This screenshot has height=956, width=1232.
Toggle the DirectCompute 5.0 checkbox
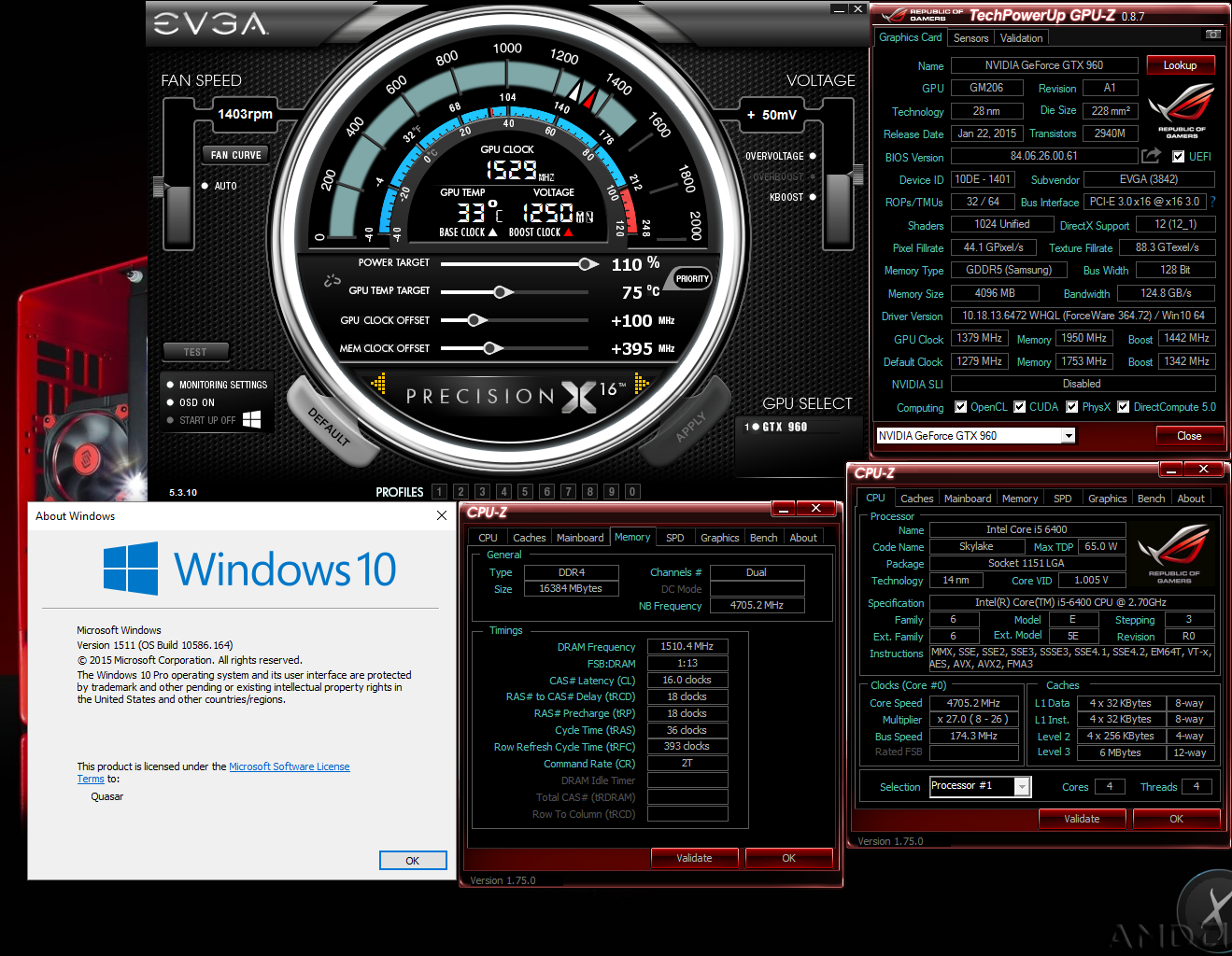[1124, 407]
